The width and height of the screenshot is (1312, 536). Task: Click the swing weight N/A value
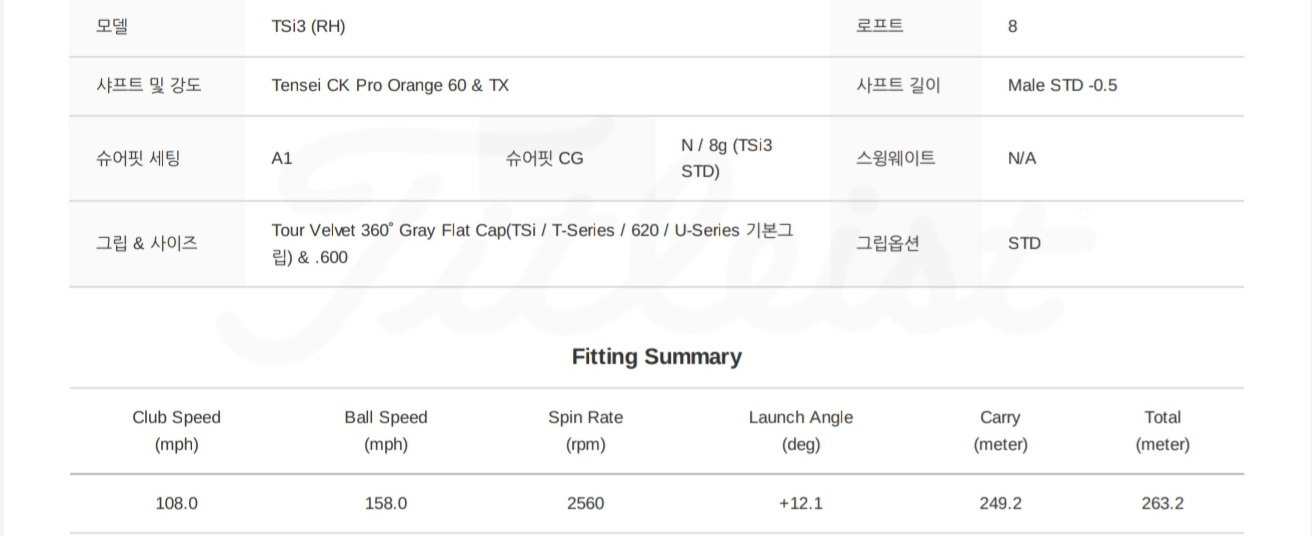1022,159
